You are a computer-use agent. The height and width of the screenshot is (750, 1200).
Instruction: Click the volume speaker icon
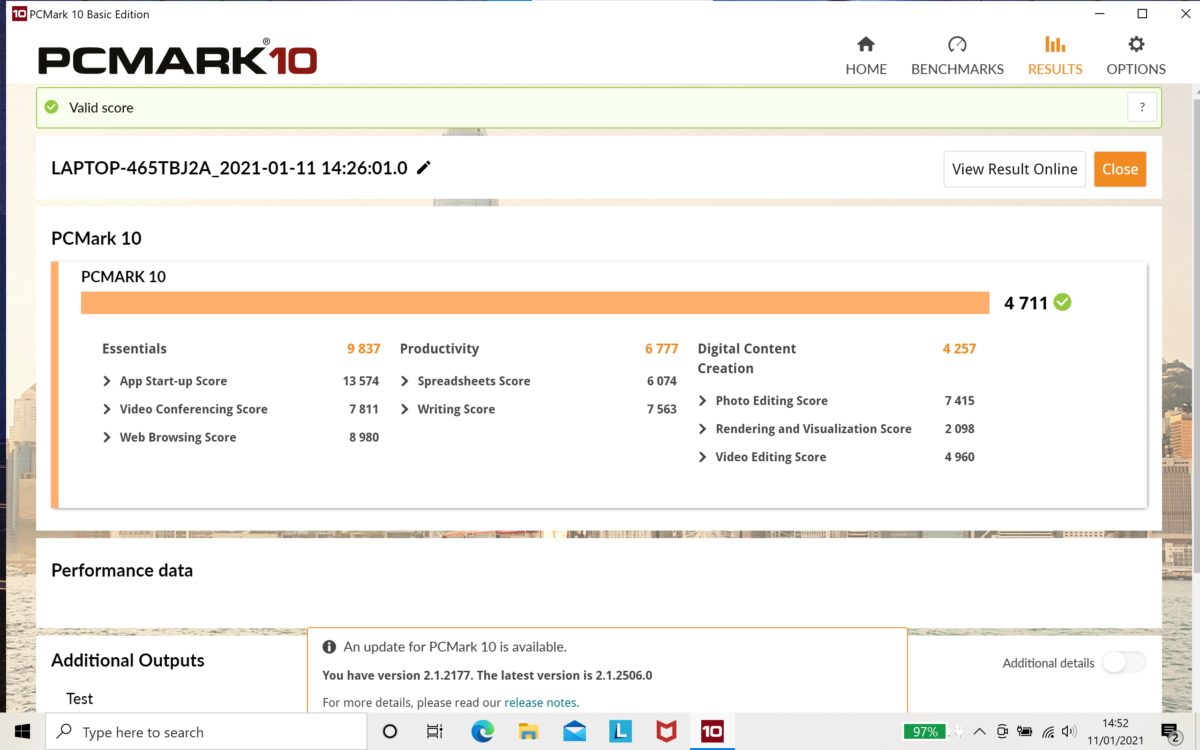point(1069,731)
